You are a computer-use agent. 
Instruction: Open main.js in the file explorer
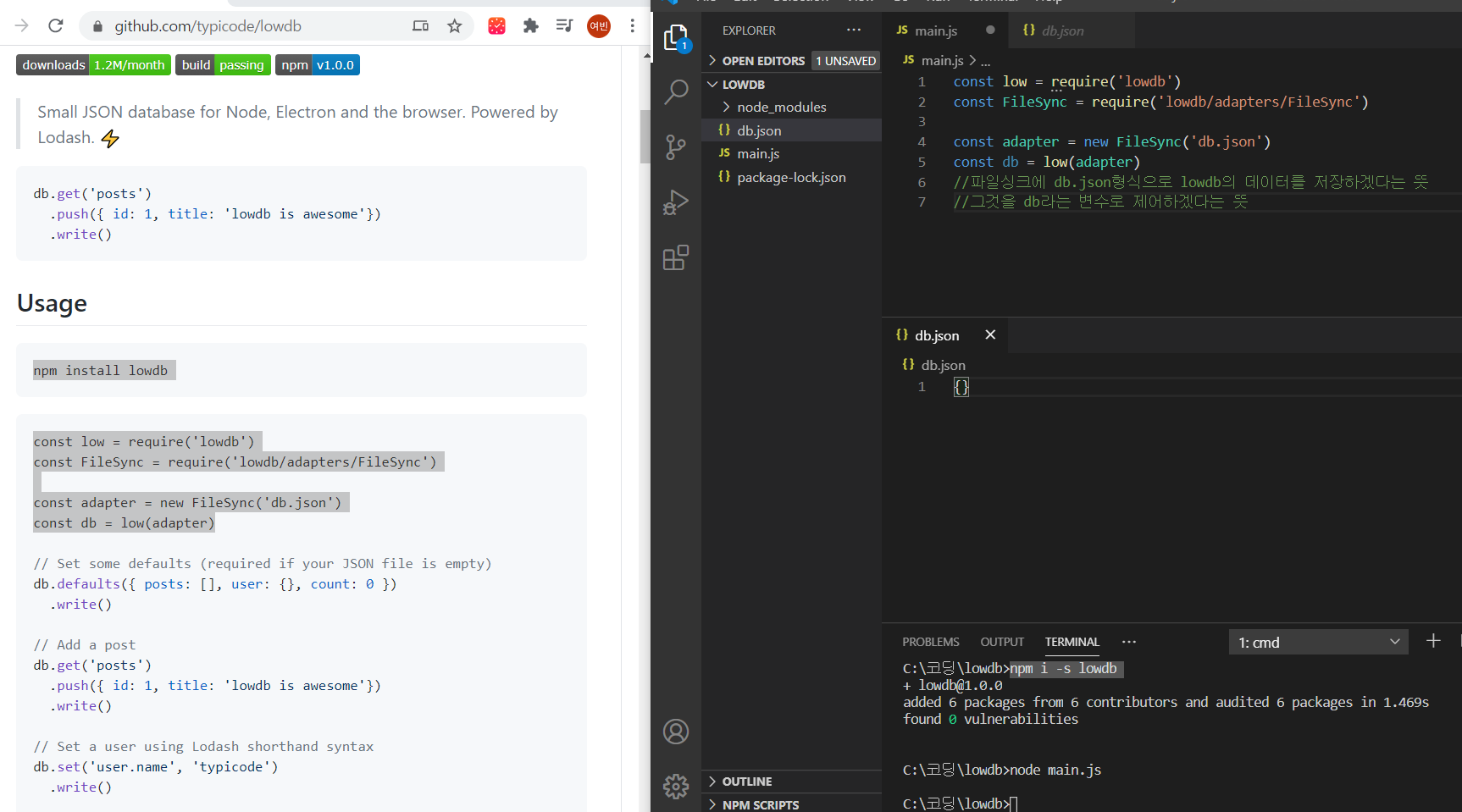pyautogui.click(x=791, y=153)
